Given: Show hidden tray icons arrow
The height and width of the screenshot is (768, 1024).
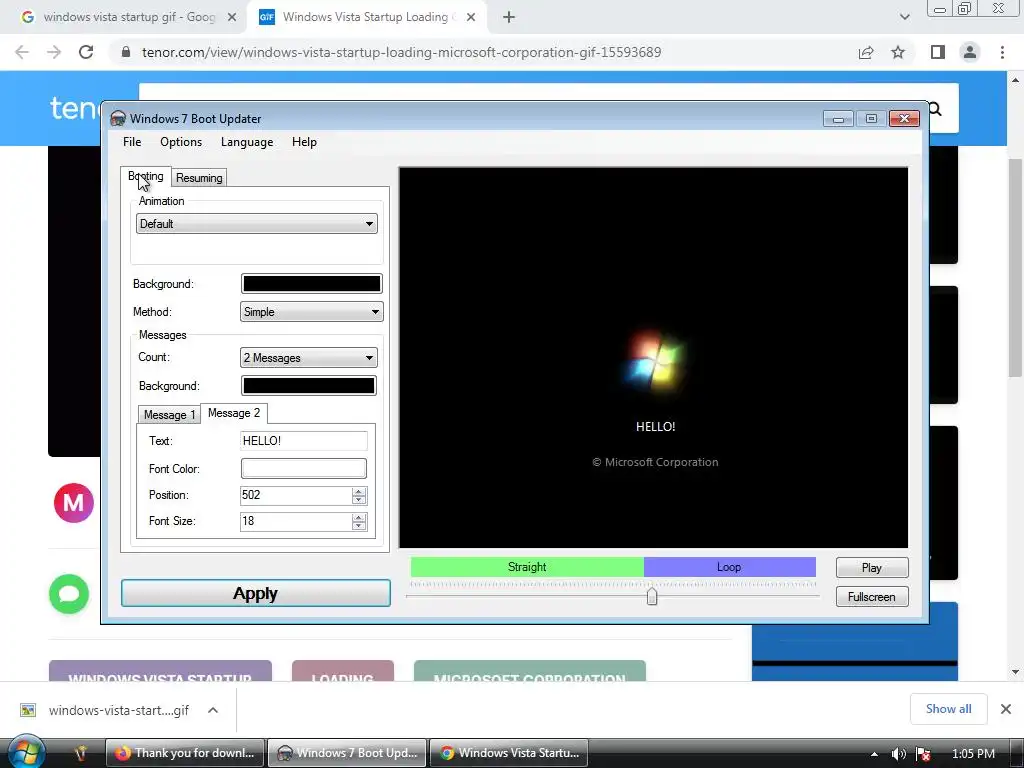Looking at the screenshot, I should pos(874,754).
